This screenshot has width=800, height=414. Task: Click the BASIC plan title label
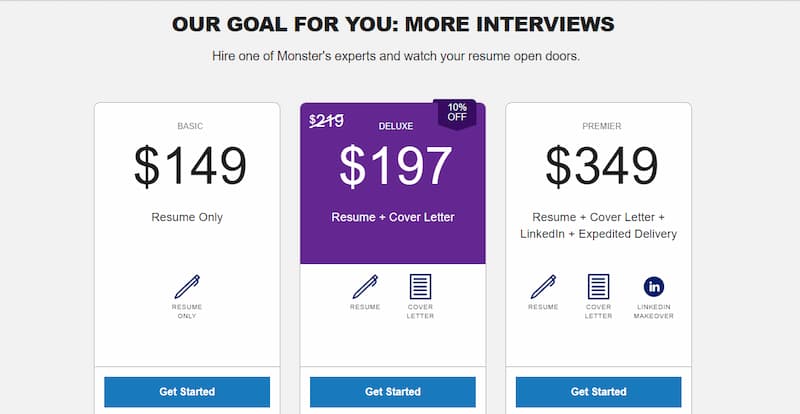click(190, 126)
